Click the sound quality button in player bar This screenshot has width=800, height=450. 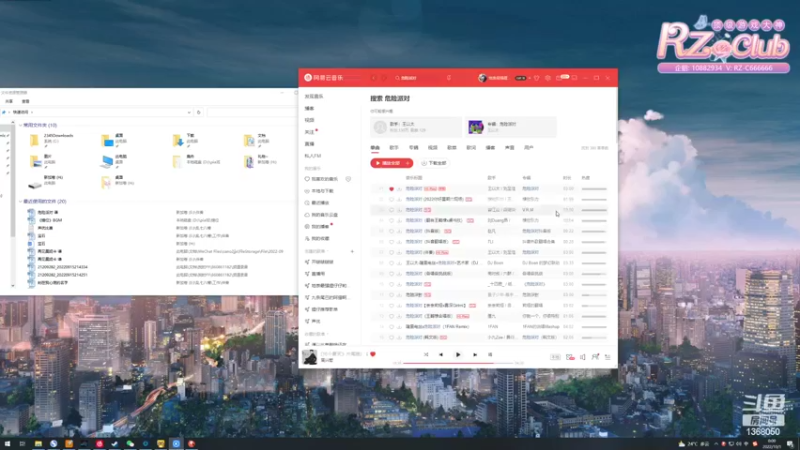[x=555, y=357]
